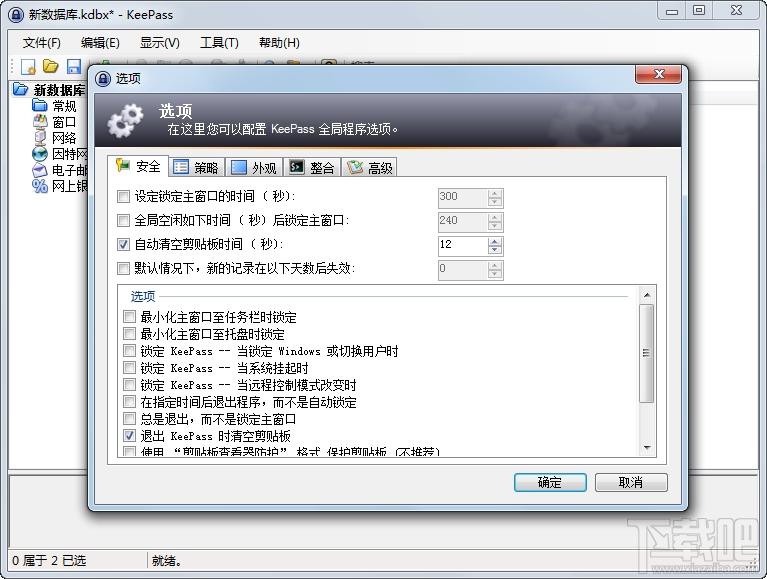
Task: Click the expiry days field showing 0
Action: point(463,269)
